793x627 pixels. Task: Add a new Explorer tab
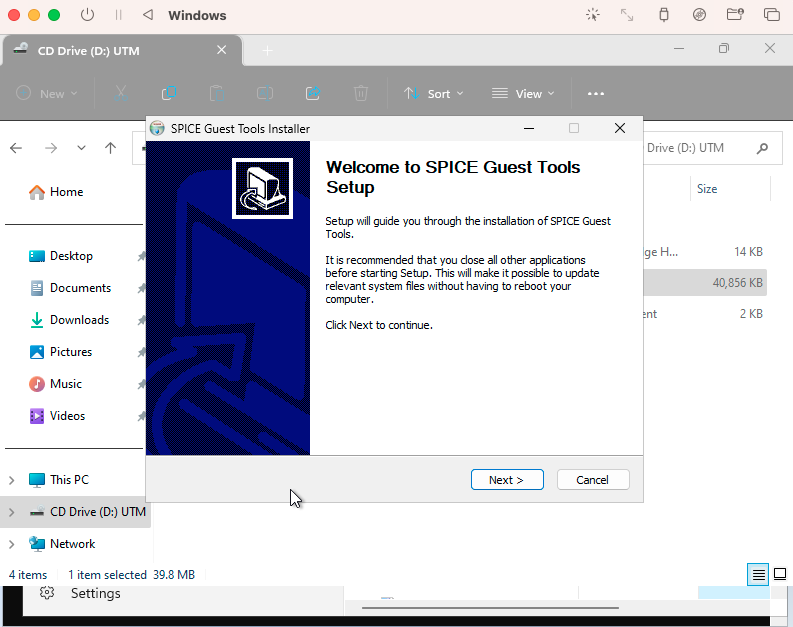[268, 51]
